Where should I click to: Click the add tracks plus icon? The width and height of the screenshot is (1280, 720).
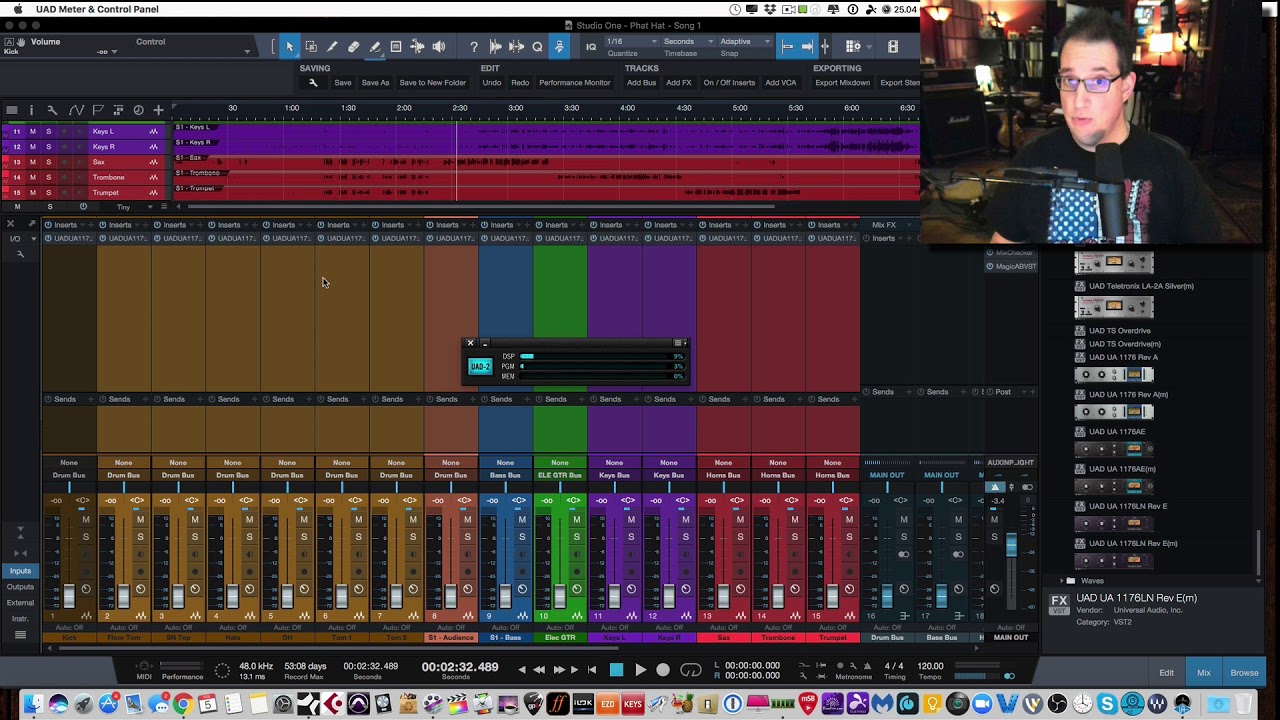(x=158, y=110)
